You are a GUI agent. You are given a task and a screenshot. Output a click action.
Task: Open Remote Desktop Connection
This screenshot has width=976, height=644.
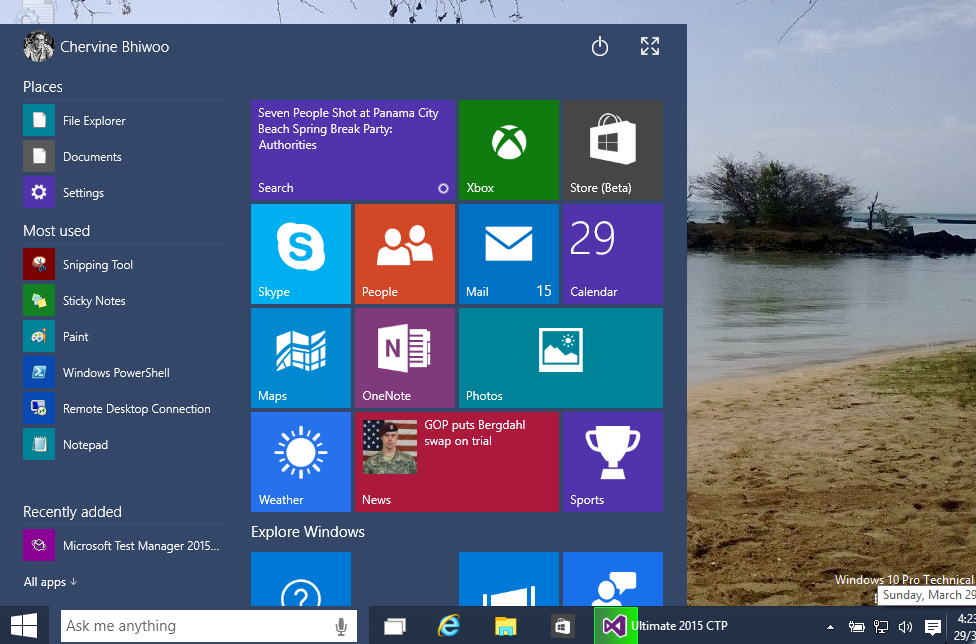(124, 409)
